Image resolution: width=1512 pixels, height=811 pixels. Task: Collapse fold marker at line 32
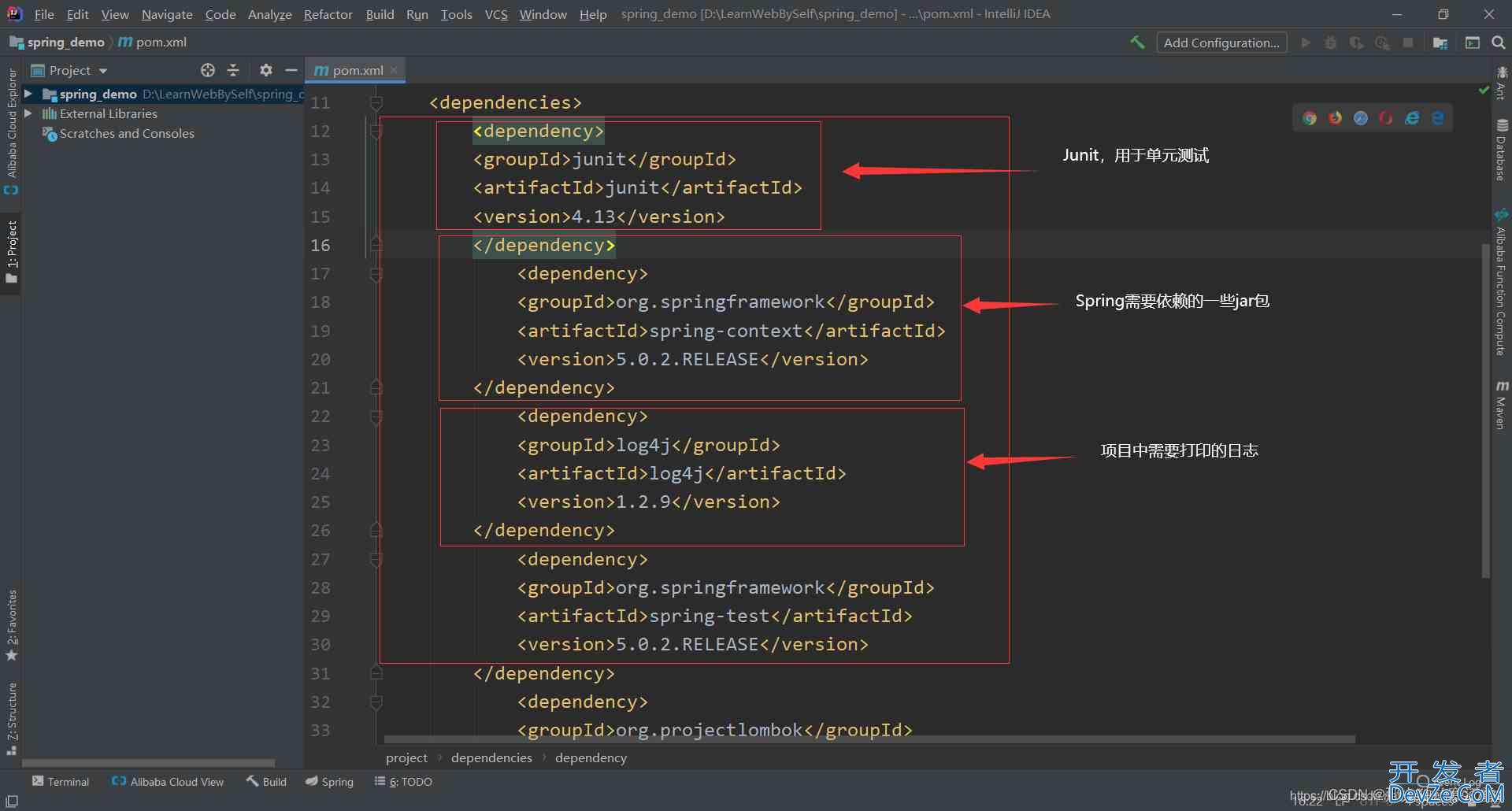[x=376, y=702]
